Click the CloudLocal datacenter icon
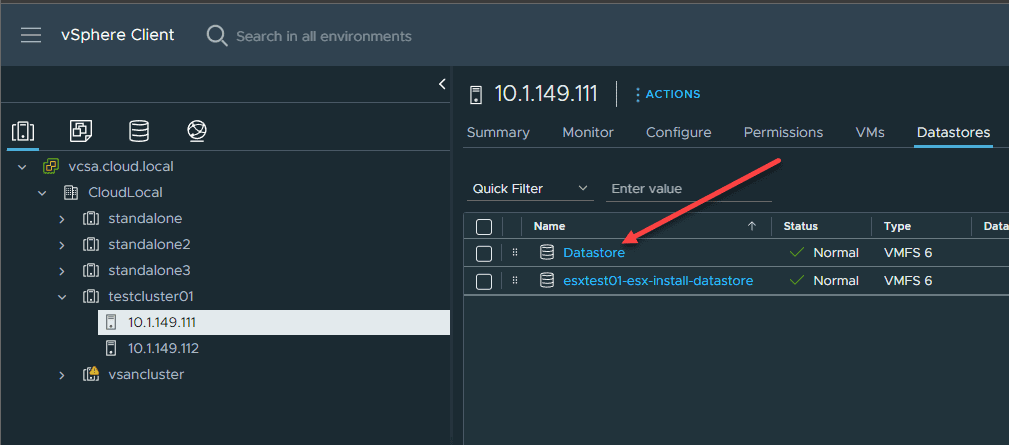1009x445 pixels. coord(71,192)
